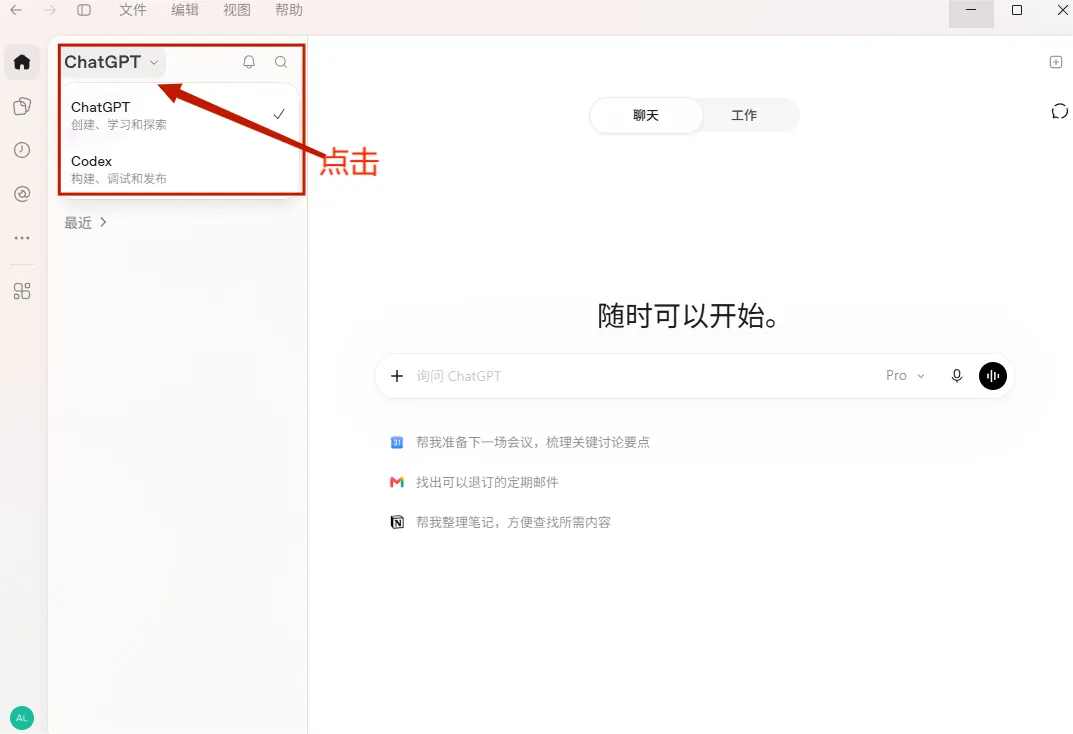The width and height of the screenshot is (1073, 734).
Task: Click the new chat plus icon top right
Action: (1056, 62)
